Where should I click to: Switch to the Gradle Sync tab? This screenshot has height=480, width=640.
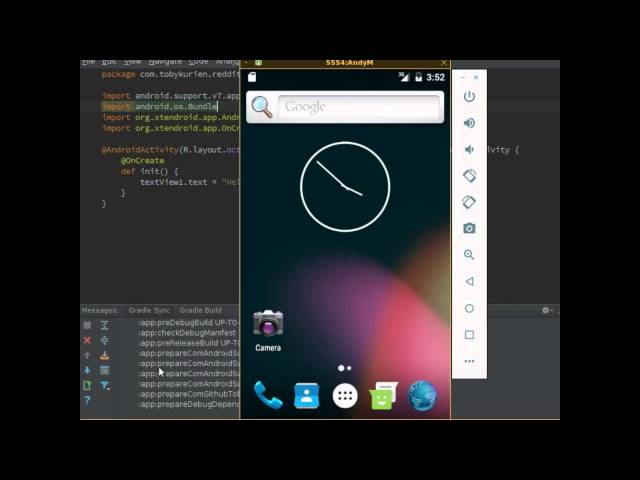(149, 310)
